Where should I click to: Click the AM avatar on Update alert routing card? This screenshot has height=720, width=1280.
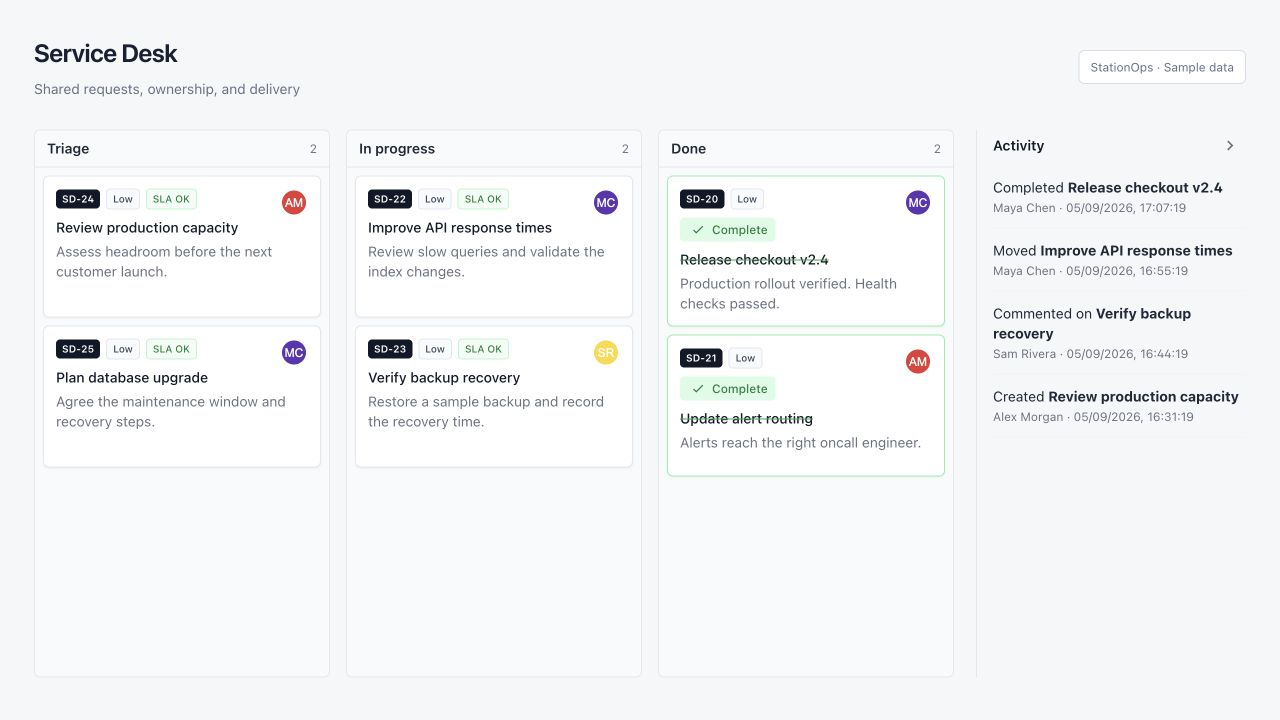[x=918, y=362]
